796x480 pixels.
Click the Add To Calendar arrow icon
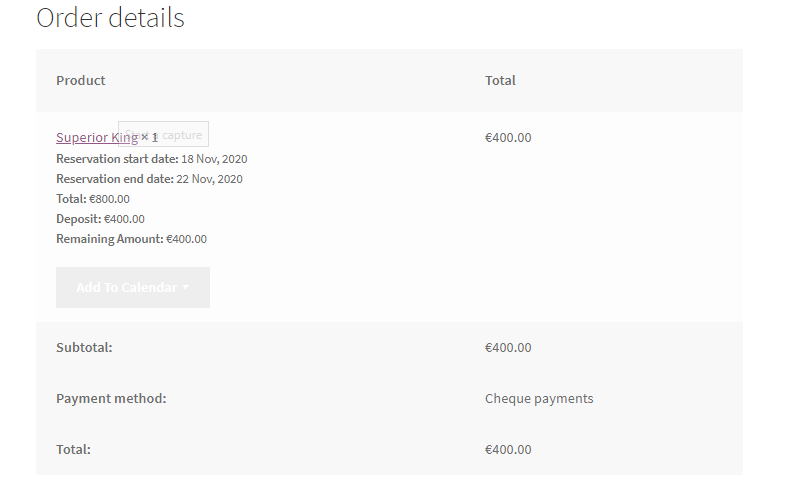pos(186,288)
